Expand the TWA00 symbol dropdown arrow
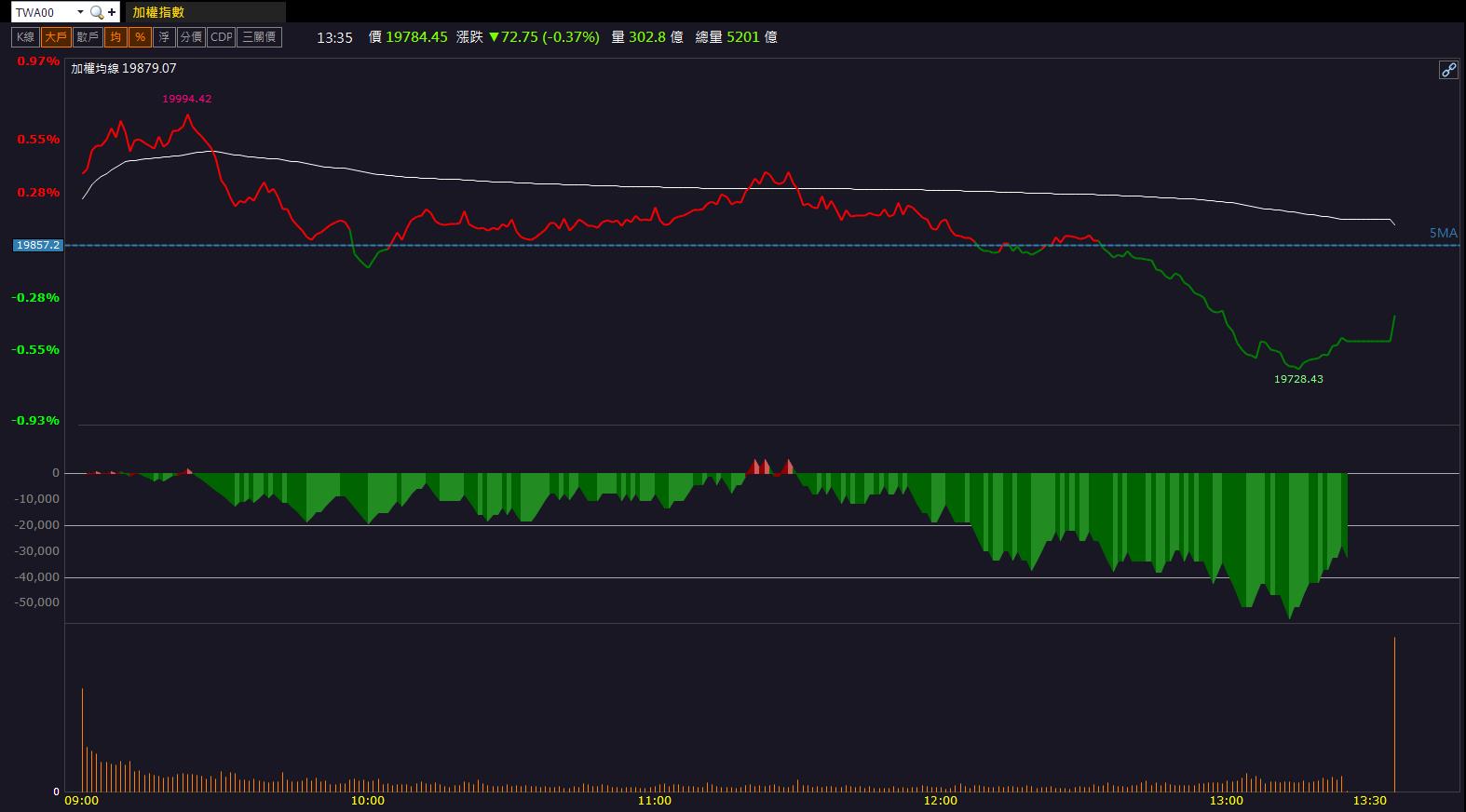Image resolution: width=1466 pixels, height=812 pixels. pyautogui.click(x=80, y=12)
